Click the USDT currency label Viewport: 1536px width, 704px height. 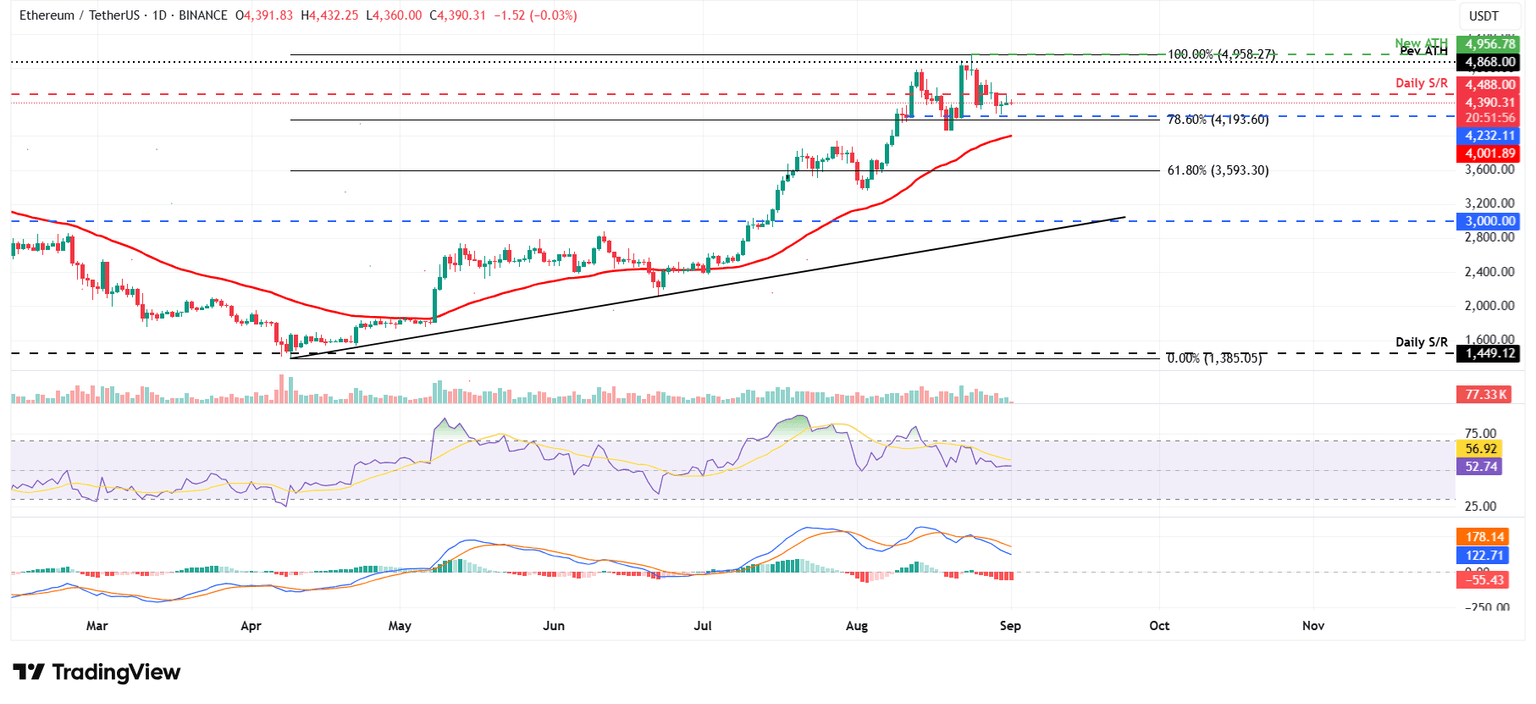(1484, 14)
